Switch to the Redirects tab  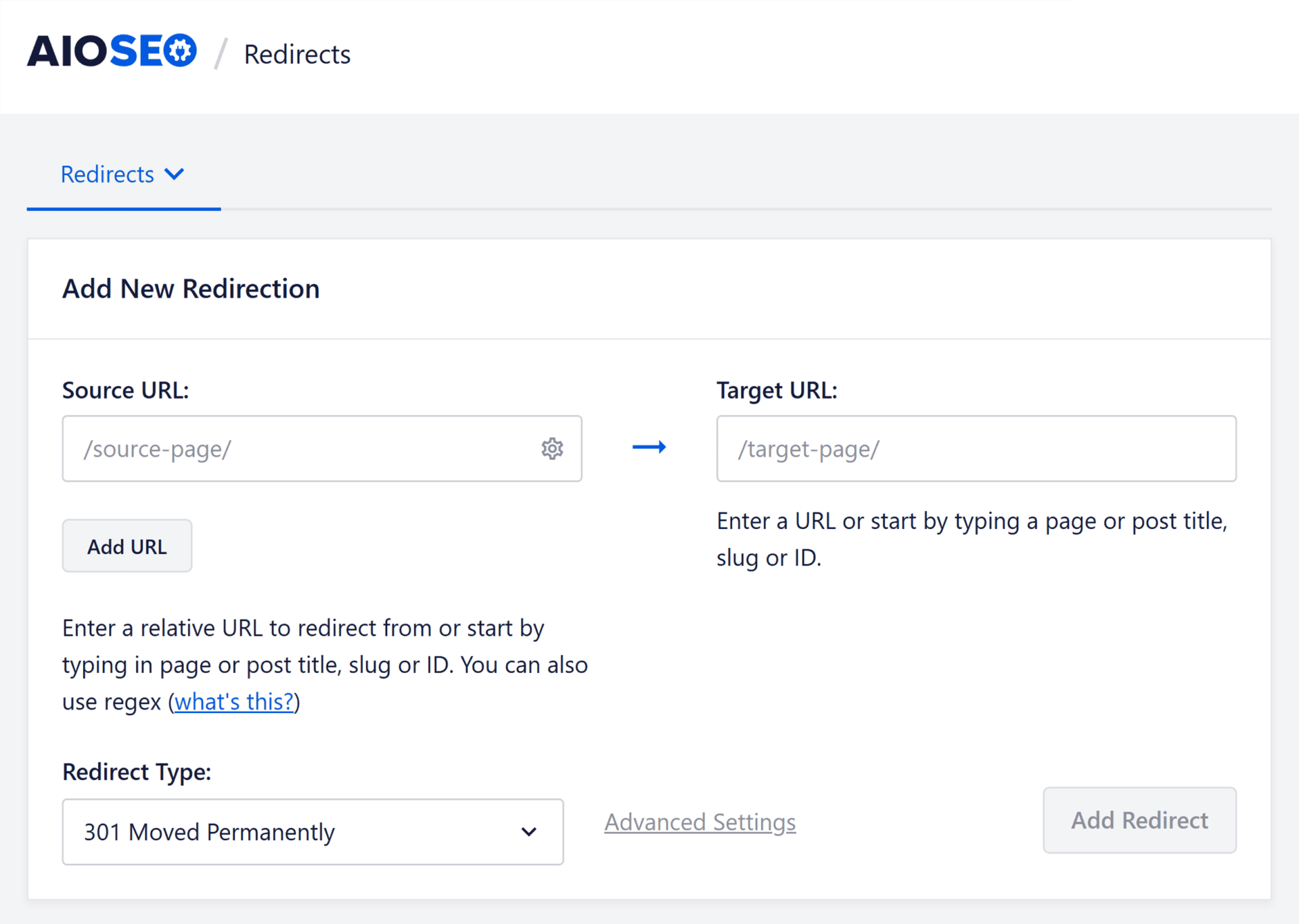coord(108,175)
